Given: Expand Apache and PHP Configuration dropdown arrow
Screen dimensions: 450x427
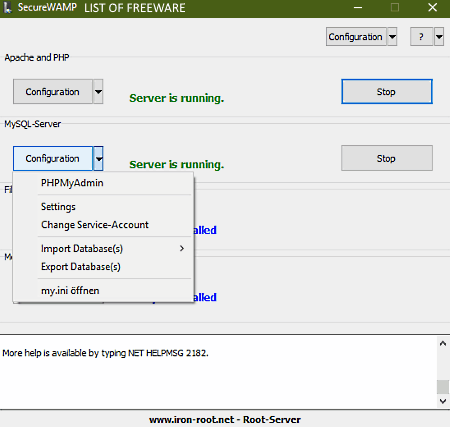Looking at the screenshot, I should [98, 92].
